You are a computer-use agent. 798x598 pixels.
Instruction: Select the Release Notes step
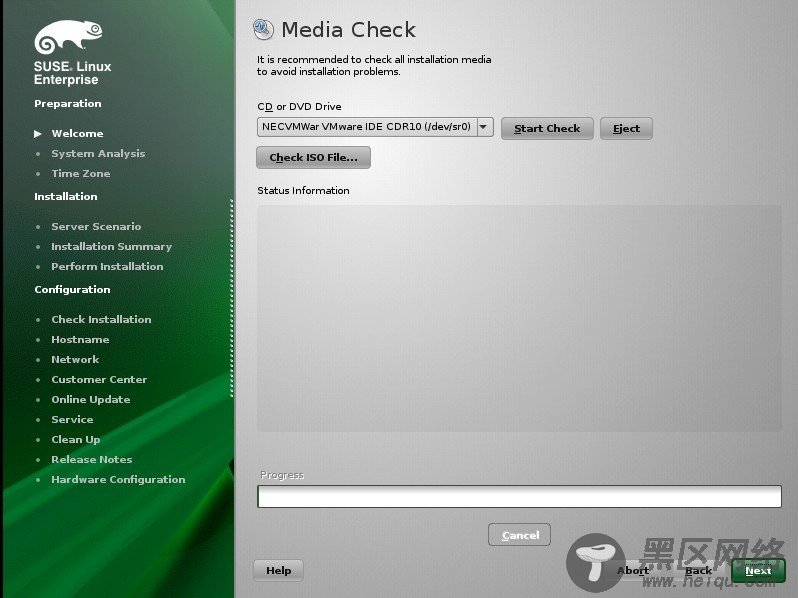(x=92, y=460)
